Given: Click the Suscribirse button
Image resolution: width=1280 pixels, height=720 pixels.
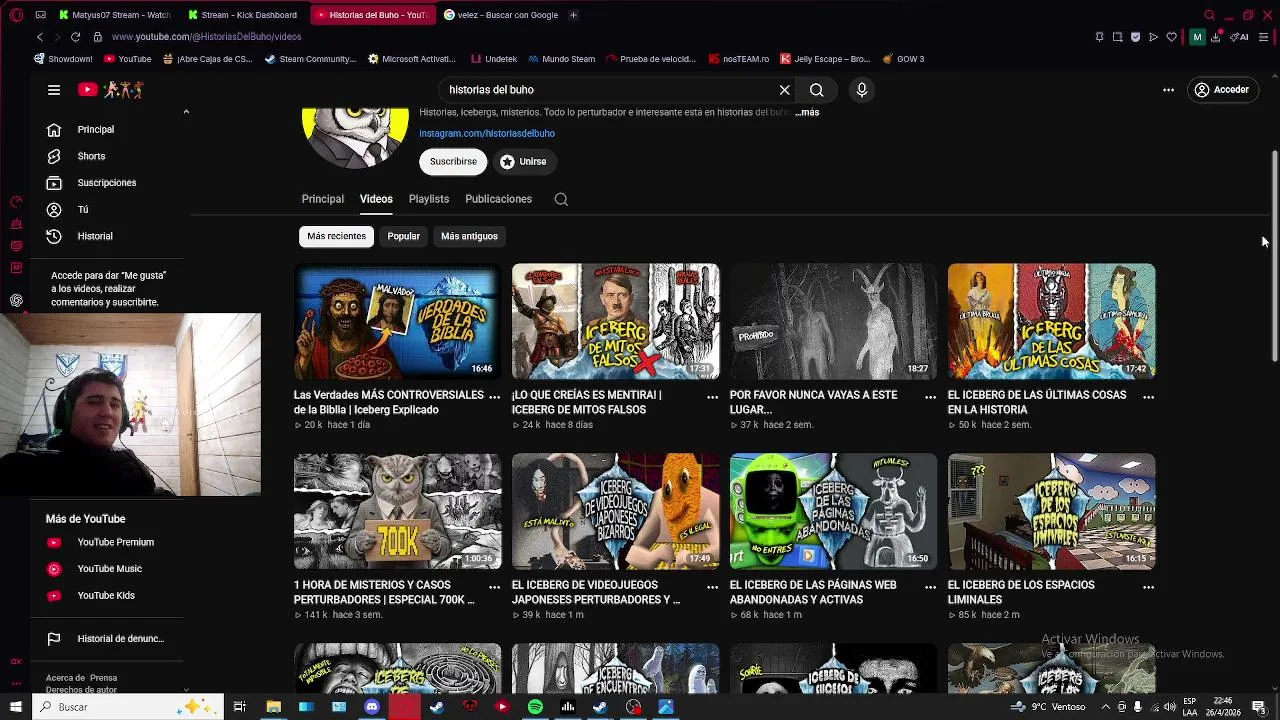Looking at the screenshot, I should 453,162.
